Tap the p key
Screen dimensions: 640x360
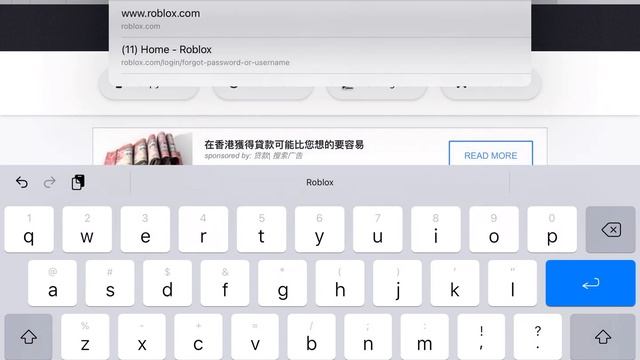pos(552,229)
